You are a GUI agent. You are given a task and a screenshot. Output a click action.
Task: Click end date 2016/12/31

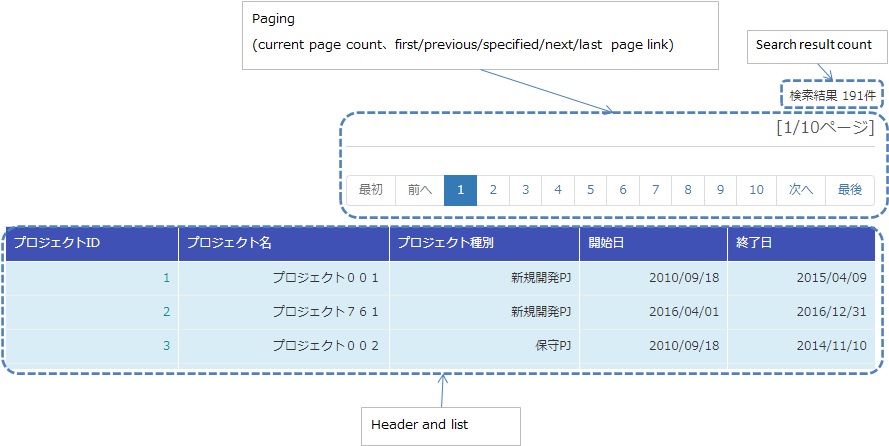coord(801,312)
